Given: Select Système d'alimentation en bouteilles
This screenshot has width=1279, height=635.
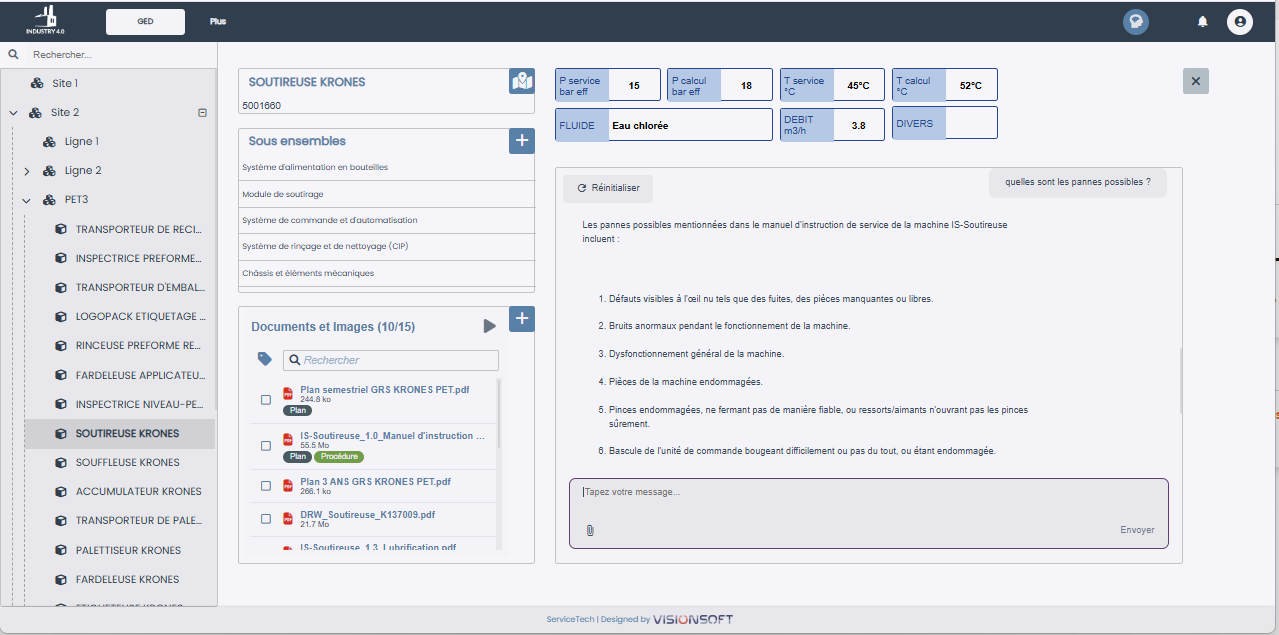Looking at the screenshot, I should coord(386,168).
